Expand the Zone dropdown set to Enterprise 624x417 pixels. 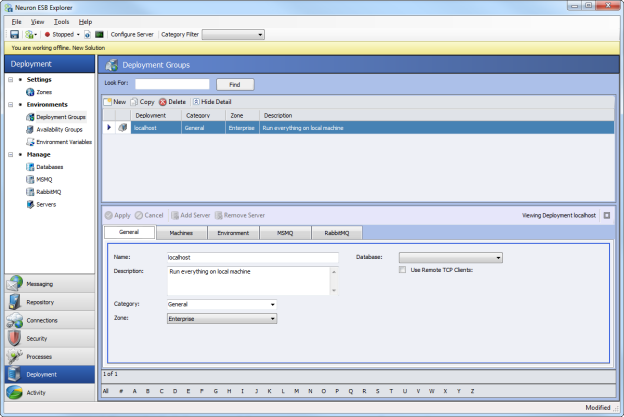(x=271, y=319)
